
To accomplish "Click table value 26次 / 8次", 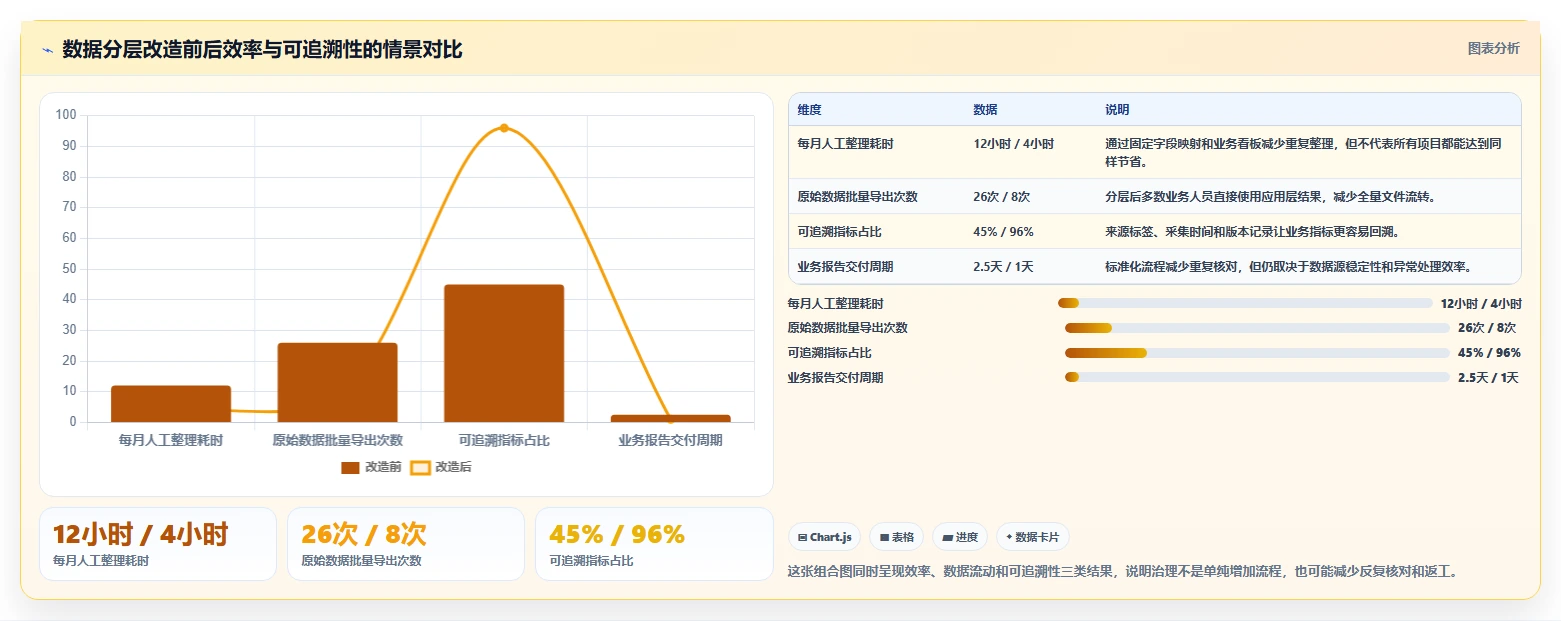I will 1001,197.
